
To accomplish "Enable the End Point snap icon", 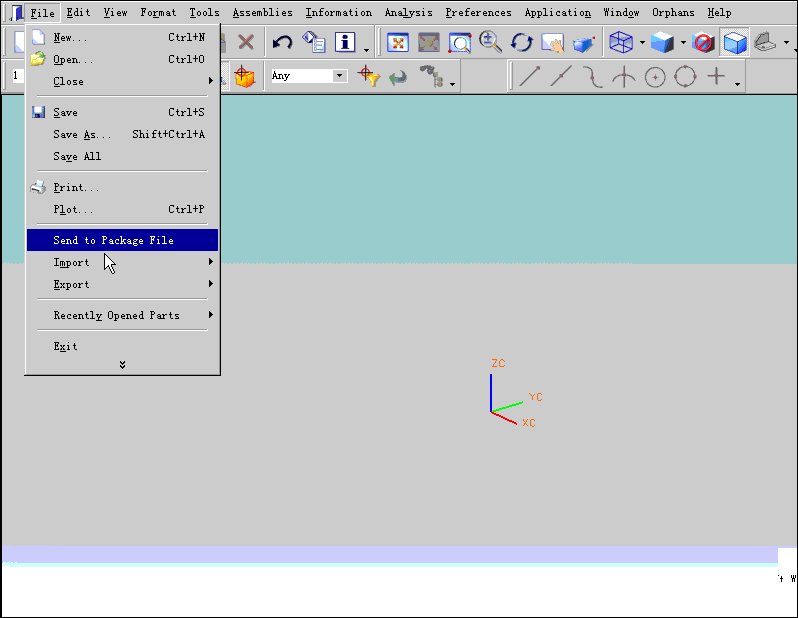I will click(529, 76).
